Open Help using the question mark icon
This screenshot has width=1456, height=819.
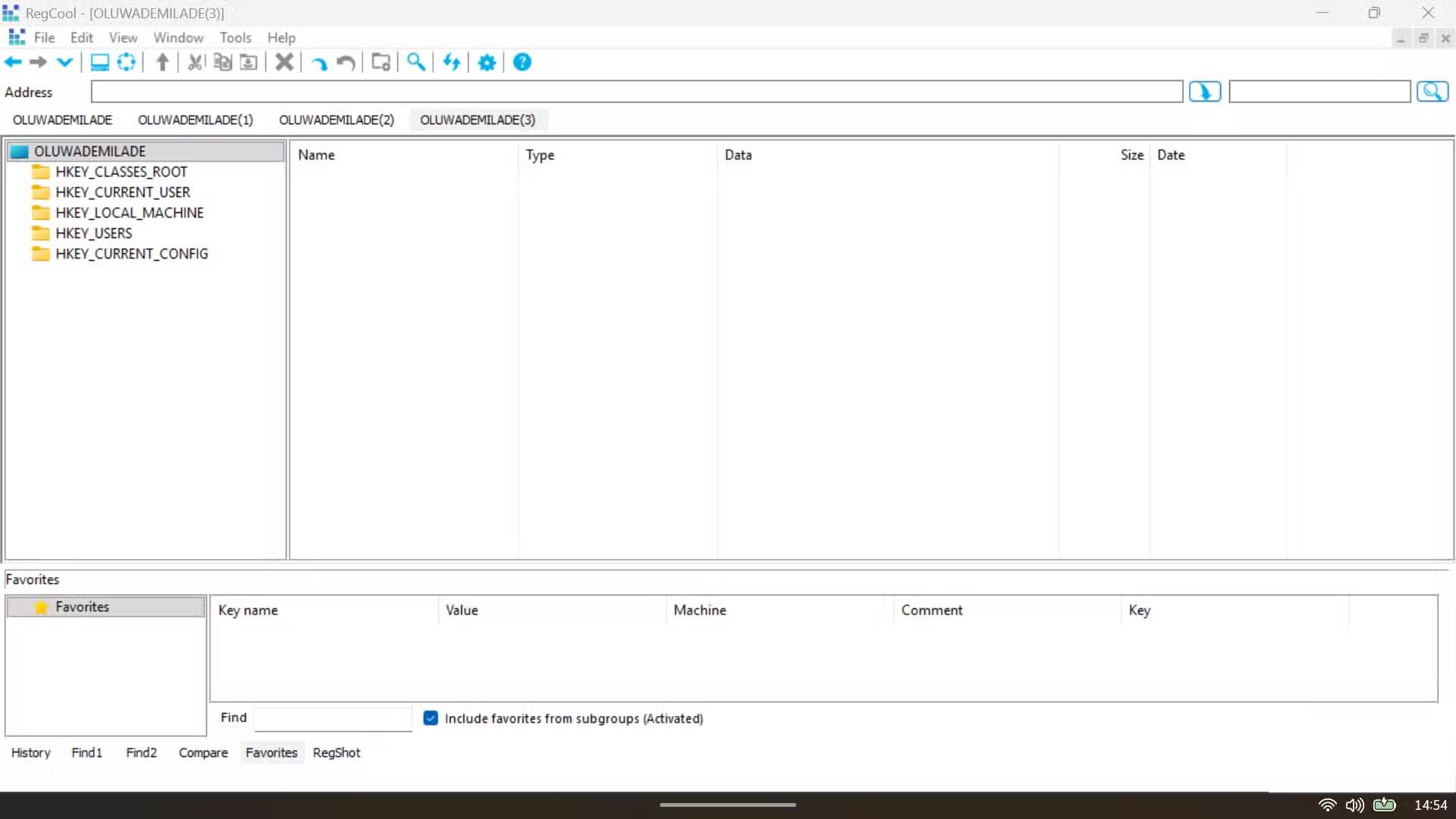pyautogui.click(x=522, y=62)
